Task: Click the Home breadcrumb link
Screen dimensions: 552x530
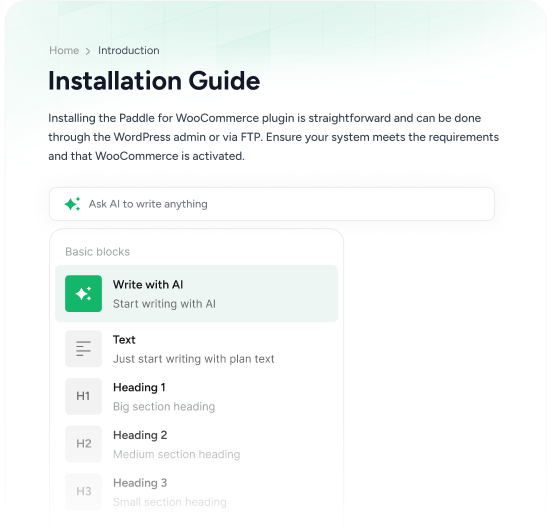Action: point(64,50)
